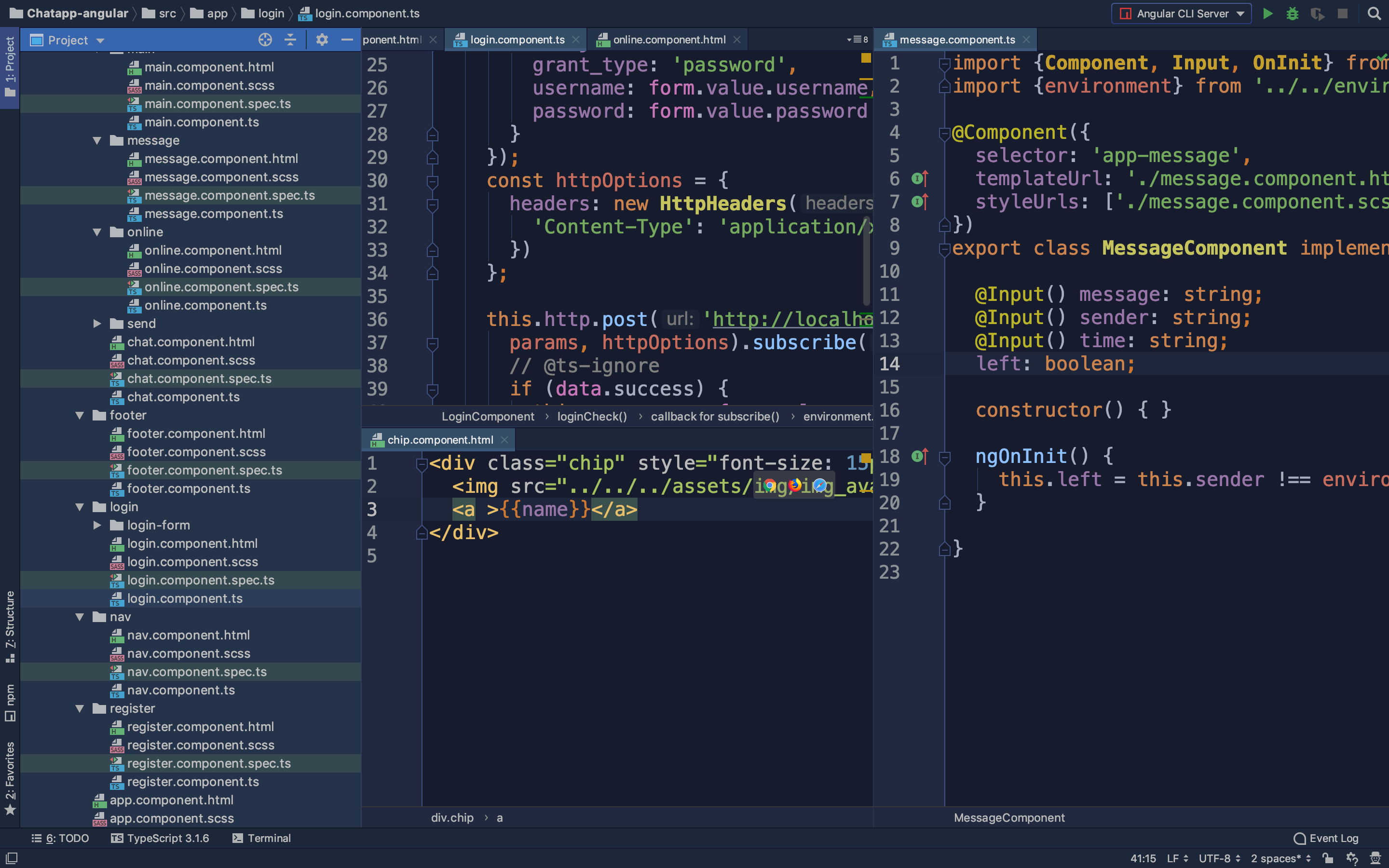The width and height of the screenshot is (1389, 868).
Task: Toggle fold marker at line 30
Action: pos(433,181)
